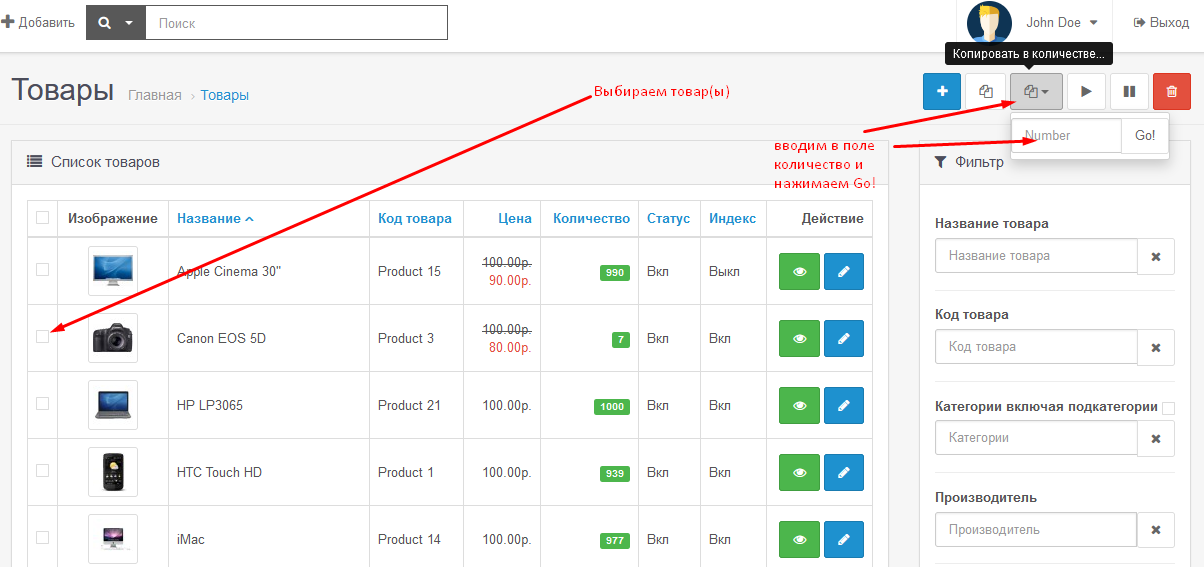This screenshot has height=567, width=1204.
Task: Click the red trash delete button
Action: pyautogui.click(x=1172, y=92)
